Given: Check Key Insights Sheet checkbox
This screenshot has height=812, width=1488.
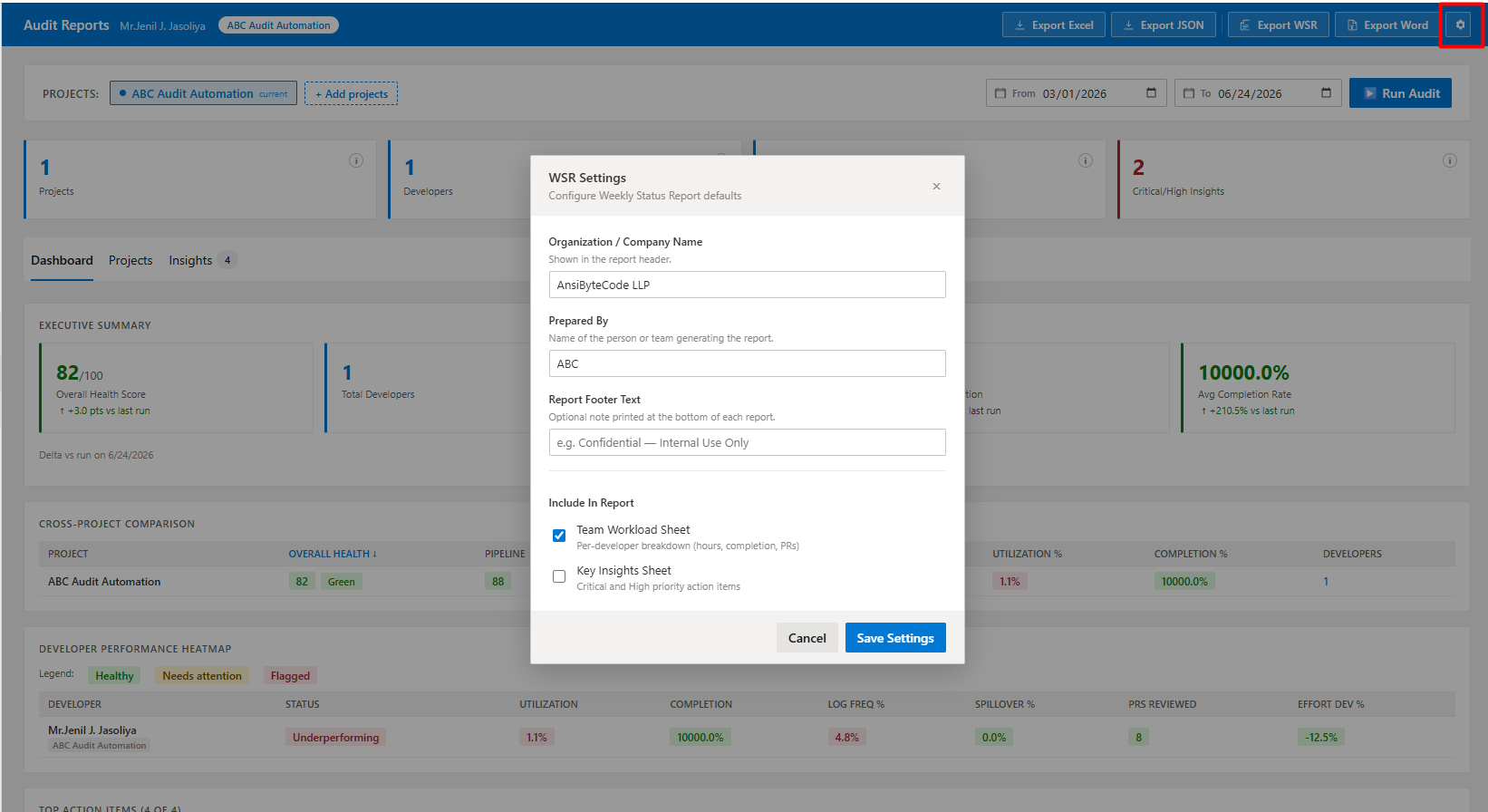Looking at the screenshot, I should click(559, 576).
